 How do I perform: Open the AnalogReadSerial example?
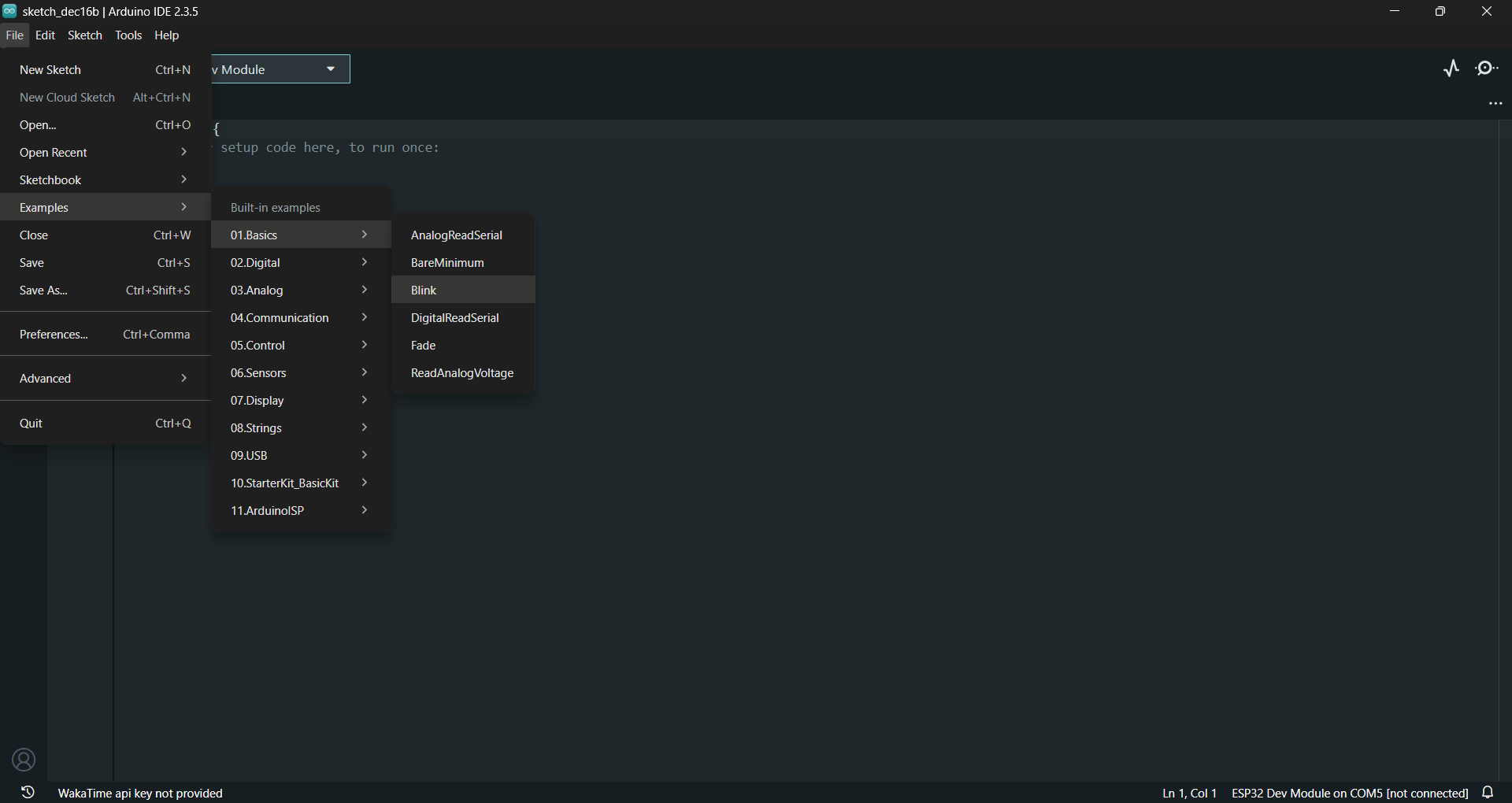pos(463,235)
